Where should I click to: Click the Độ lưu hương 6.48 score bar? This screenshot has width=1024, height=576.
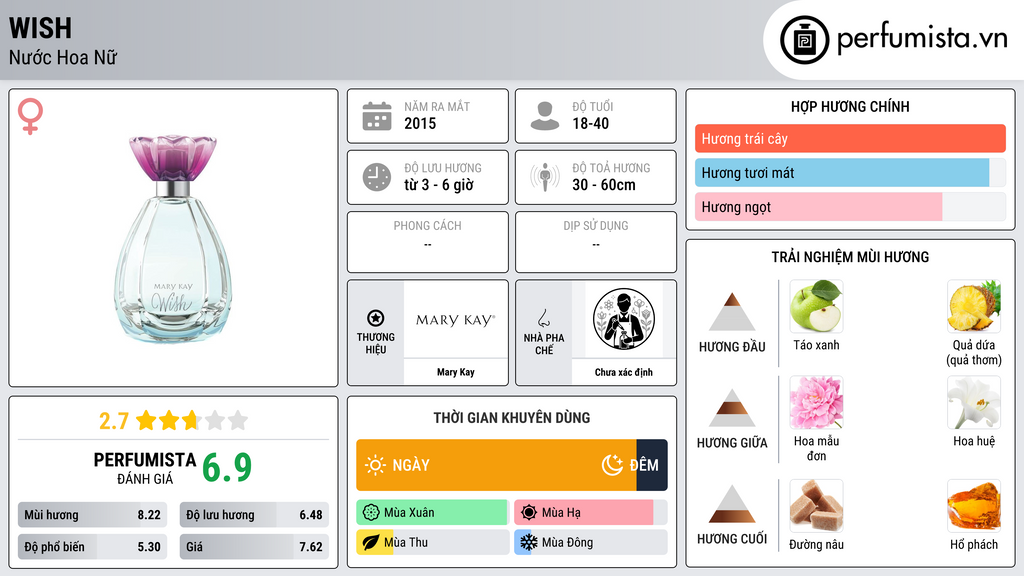coord(254,515)
